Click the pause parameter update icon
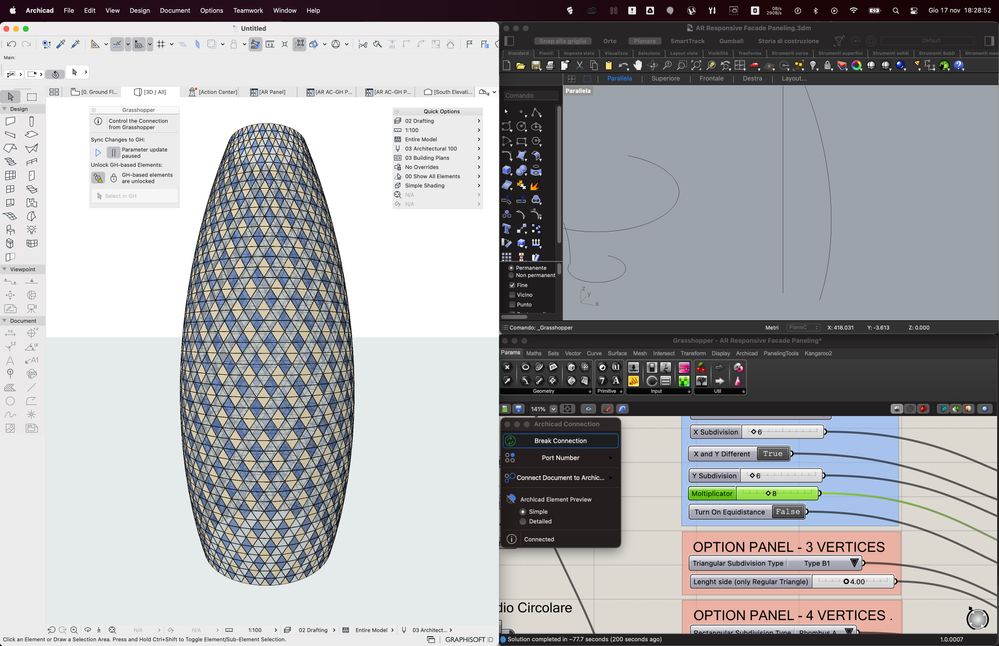Image resolution: width=999 pixels, height=646 pixels. coord(113,153)
